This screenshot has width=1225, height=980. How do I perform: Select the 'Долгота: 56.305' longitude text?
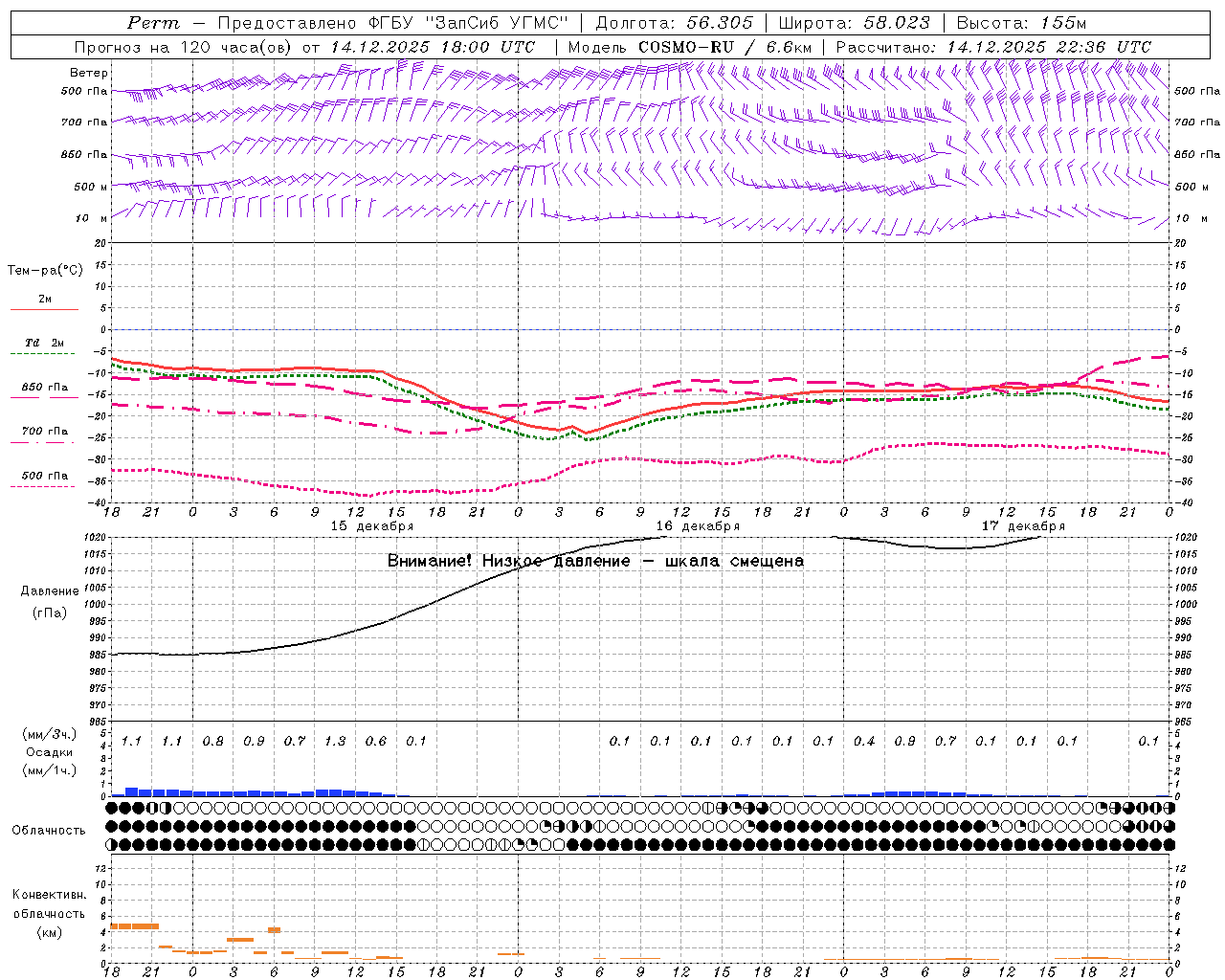674,23
